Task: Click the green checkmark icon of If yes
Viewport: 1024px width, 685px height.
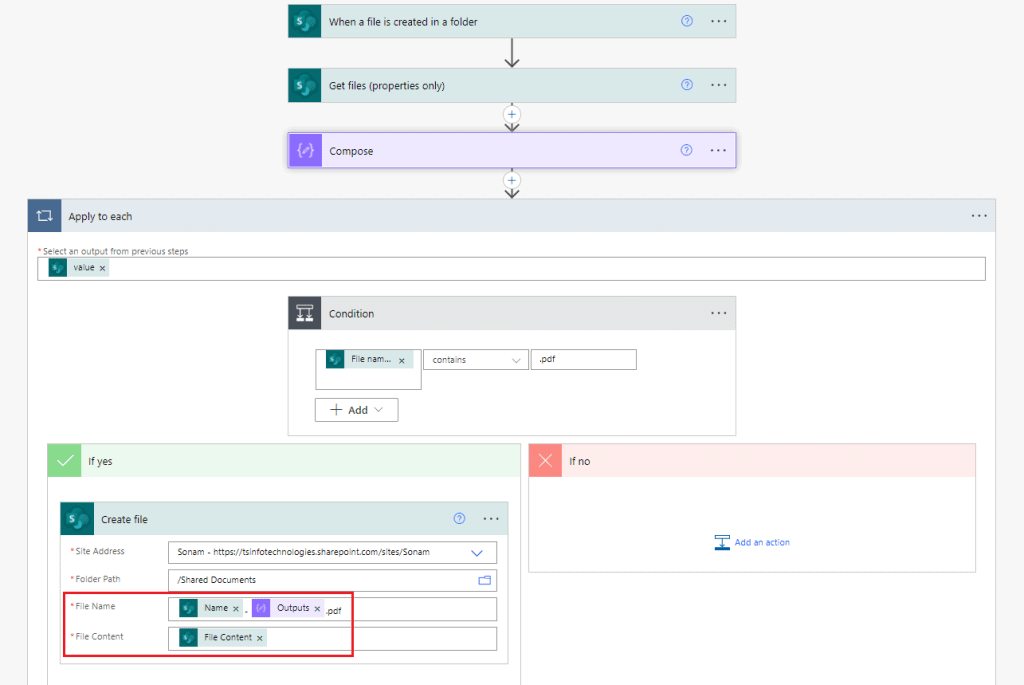Action: (65, 460)
